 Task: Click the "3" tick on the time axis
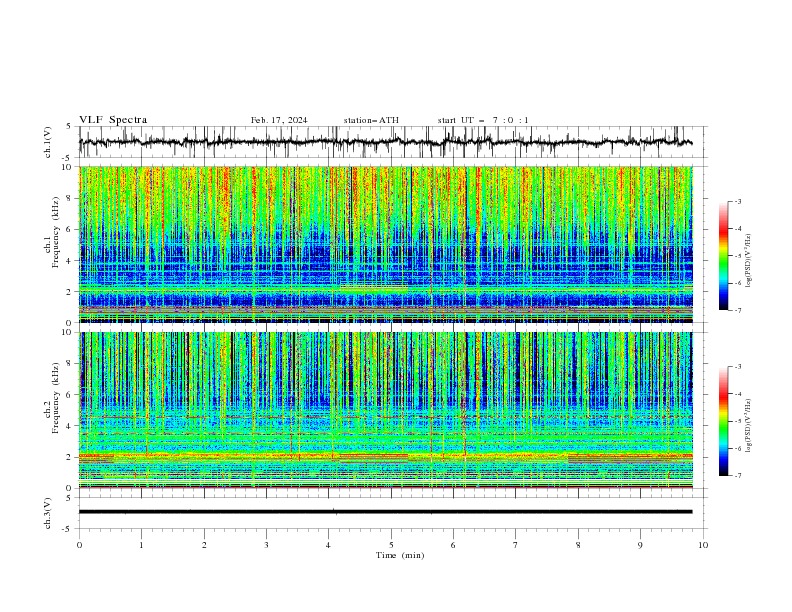click(266, 545)
